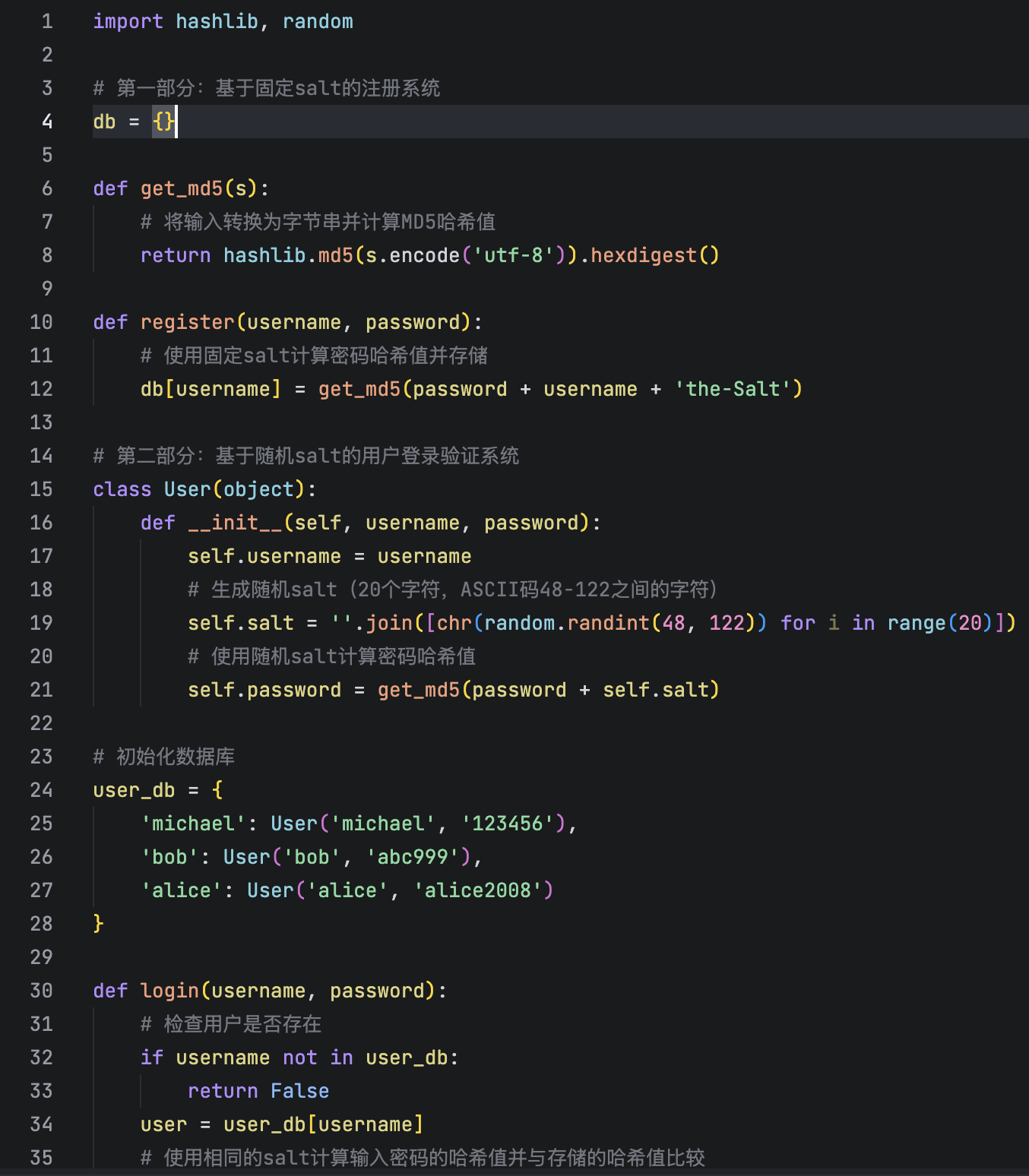
Task: Click the 'the-Salt' string literal
Action: [x=733, y=389]
